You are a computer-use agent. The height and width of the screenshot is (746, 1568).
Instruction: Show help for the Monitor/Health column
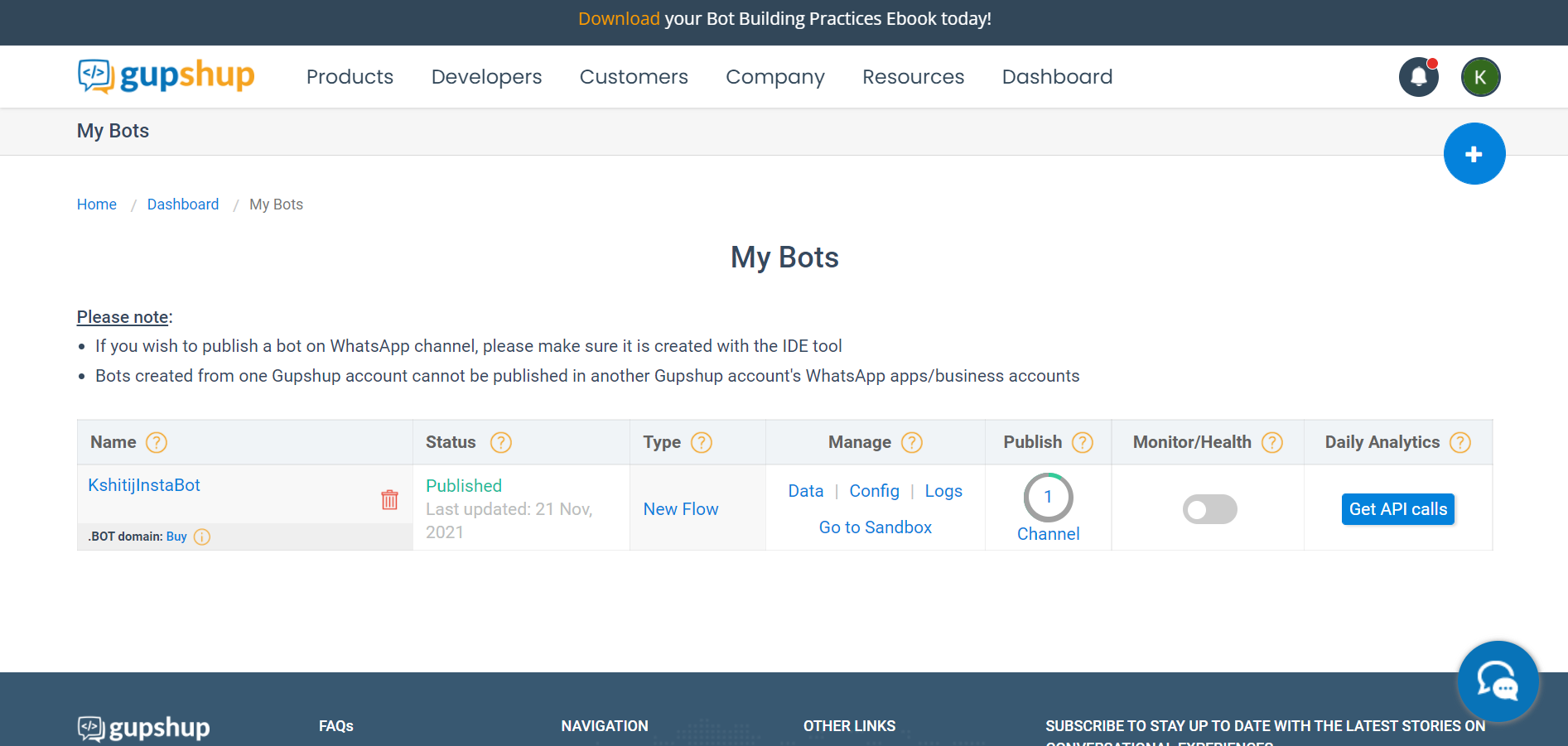pos(1272,443)
